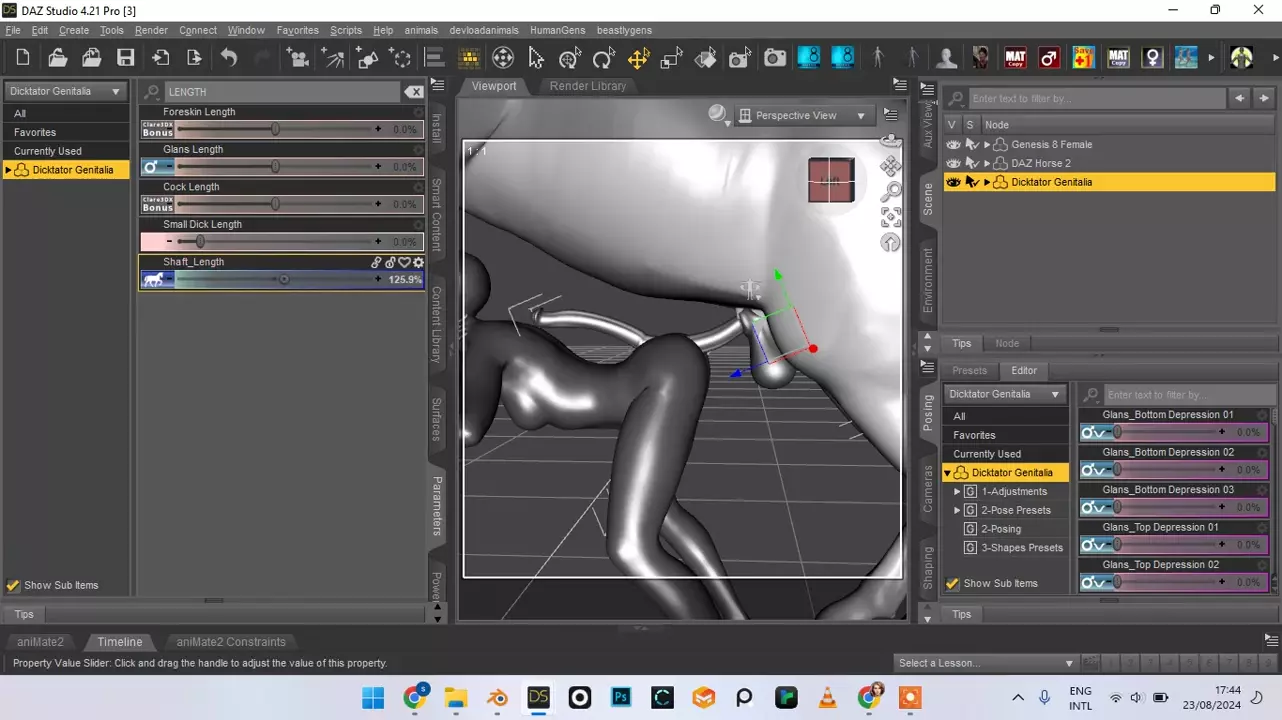Toggle visibility eye for Genesis 8 Female
The image size is (1282, 720).
coord(953,145)
